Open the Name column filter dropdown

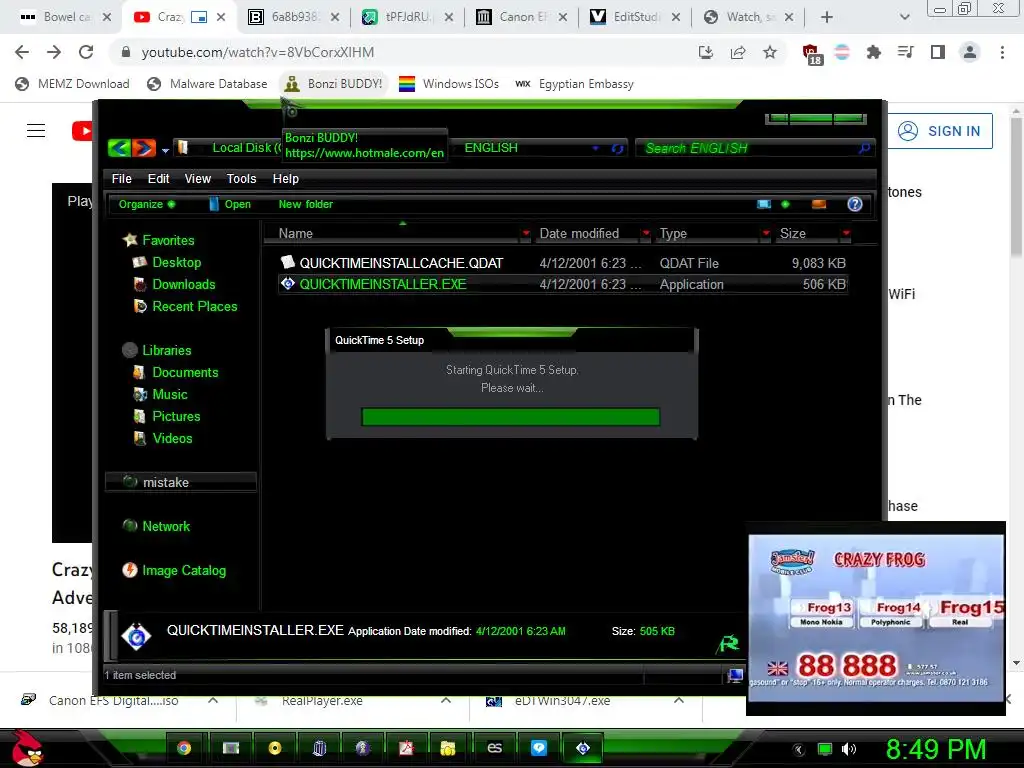[526, 233]
